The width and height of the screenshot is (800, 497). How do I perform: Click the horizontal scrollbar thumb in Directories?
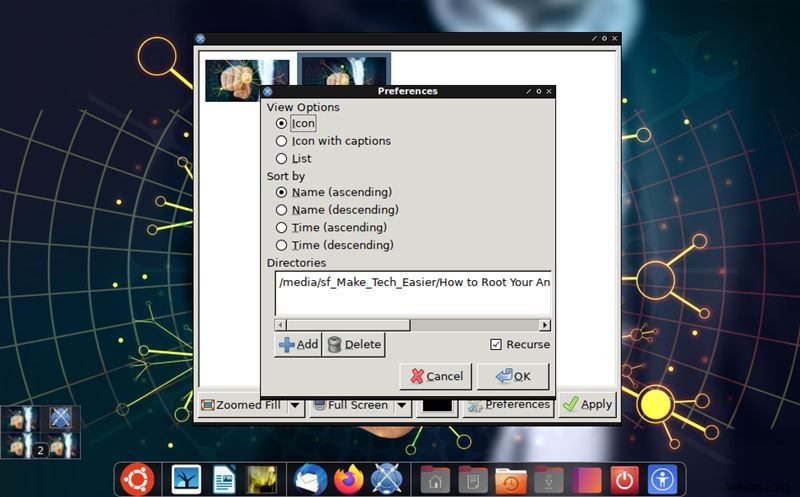coord(348,325)
